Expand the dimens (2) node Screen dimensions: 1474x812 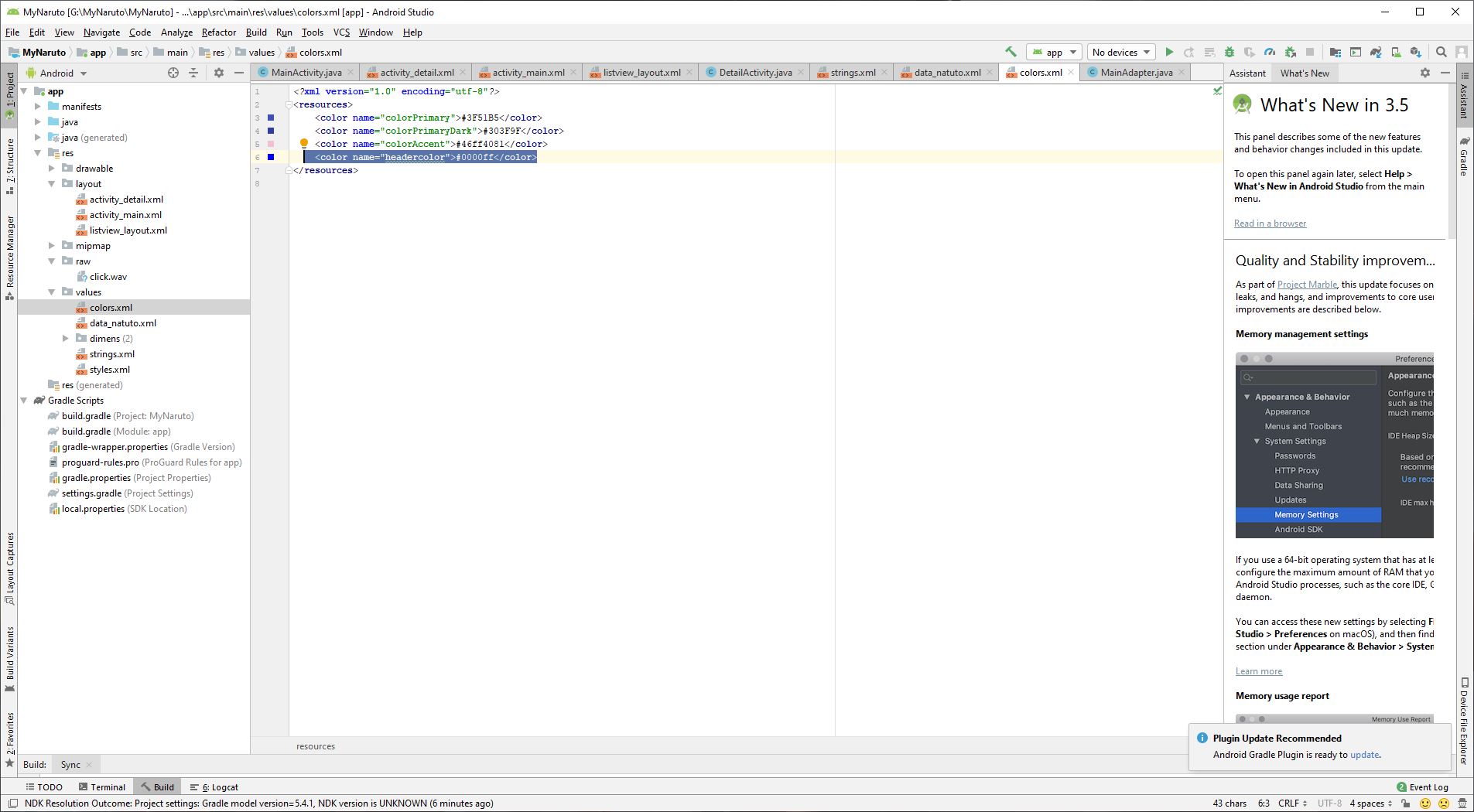(x=66, y=339)
